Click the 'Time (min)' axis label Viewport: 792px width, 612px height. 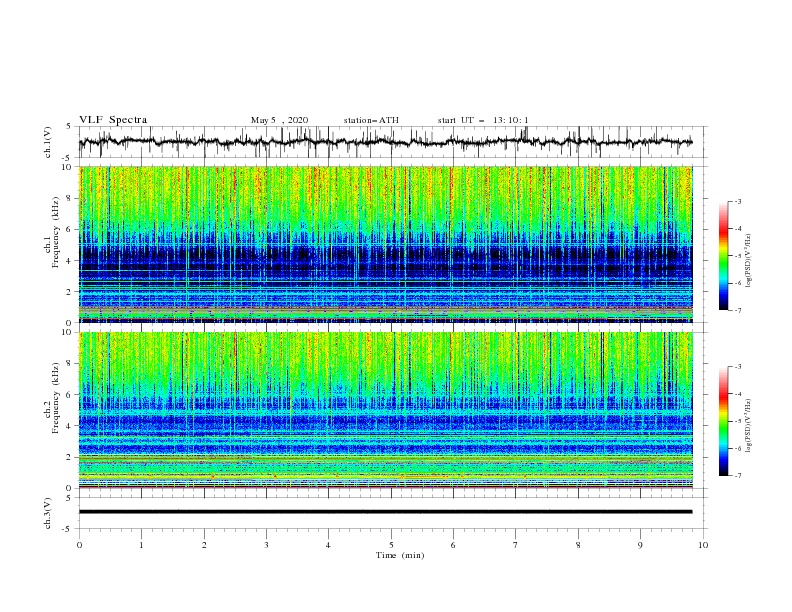400,555
